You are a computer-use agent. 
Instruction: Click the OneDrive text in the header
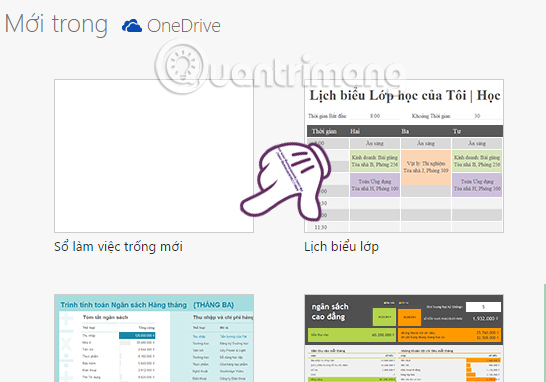pos(184,26)
